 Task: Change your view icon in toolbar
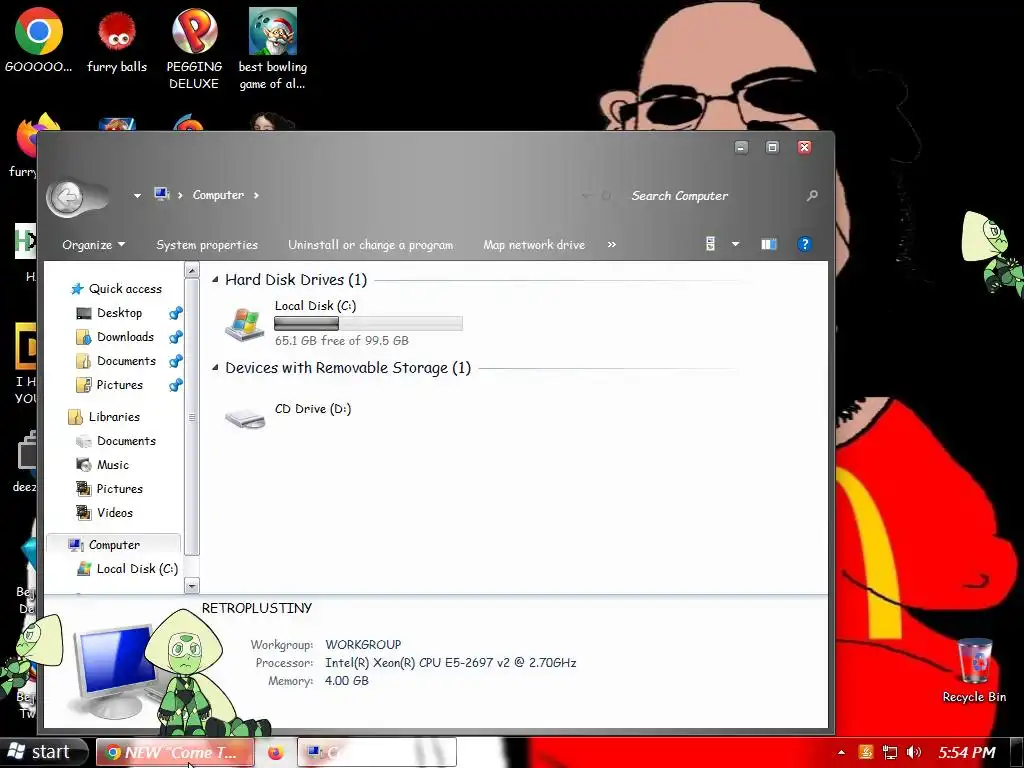point(711,244)
